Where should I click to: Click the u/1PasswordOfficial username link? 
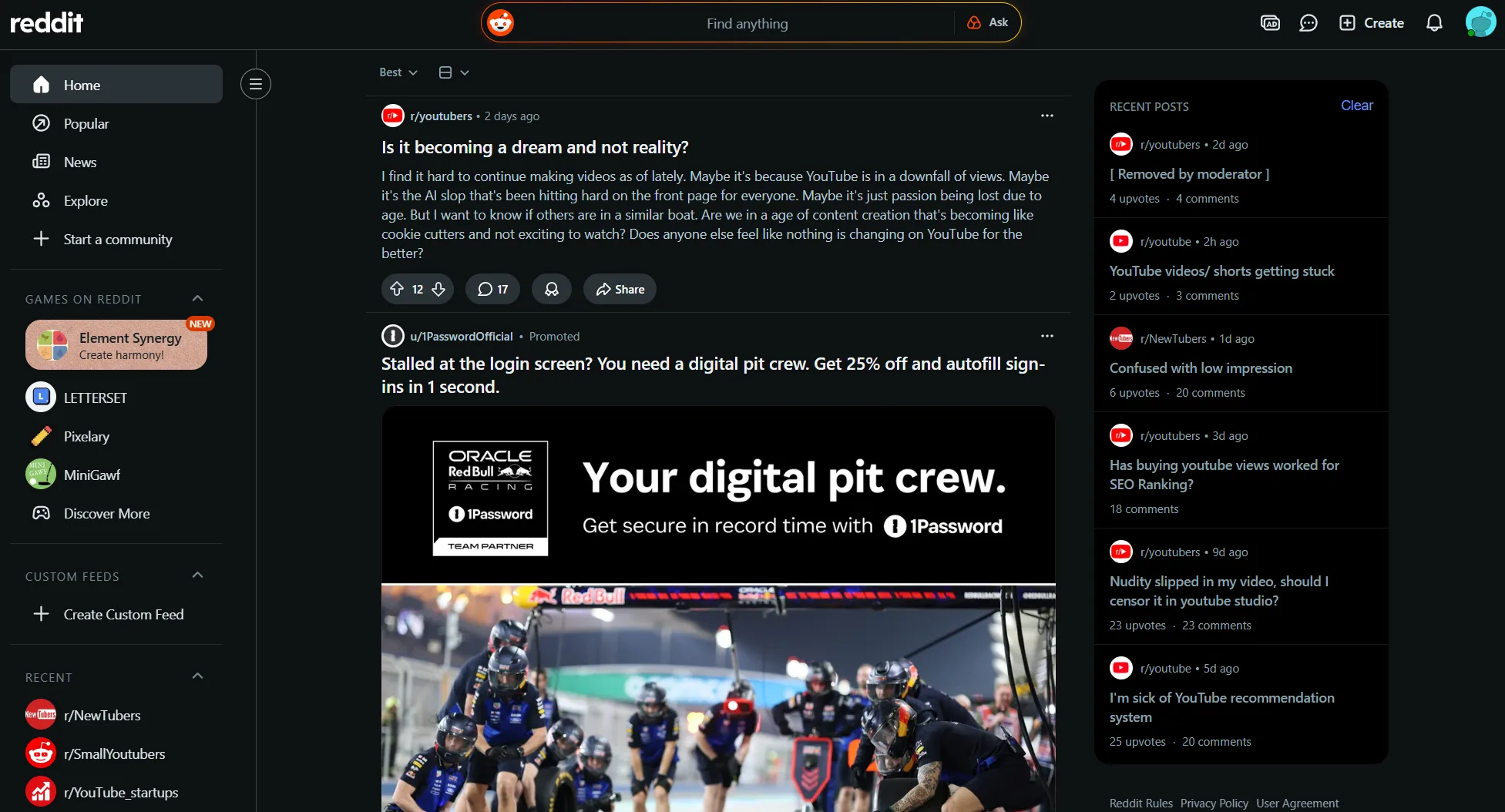click(462, 336)
